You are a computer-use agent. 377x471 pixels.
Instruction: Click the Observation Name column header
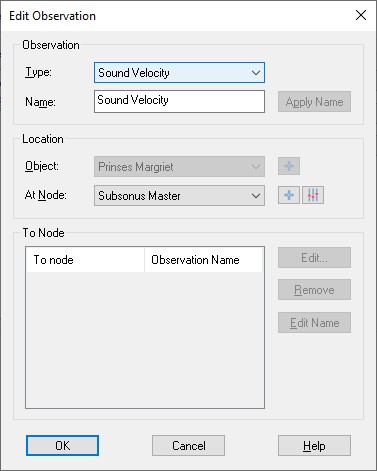pos(203,260)
